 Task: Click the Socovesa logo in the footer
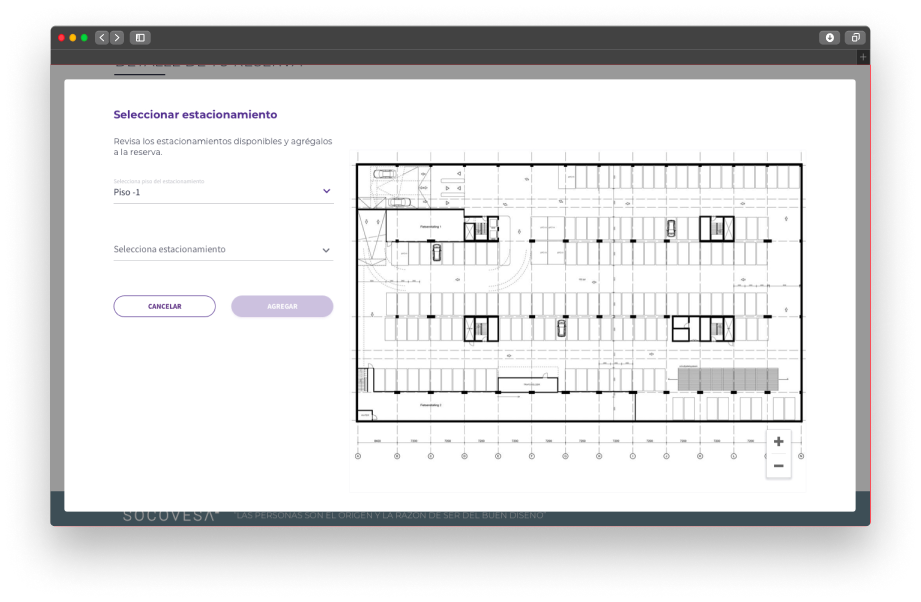click(x=169, y=515)
